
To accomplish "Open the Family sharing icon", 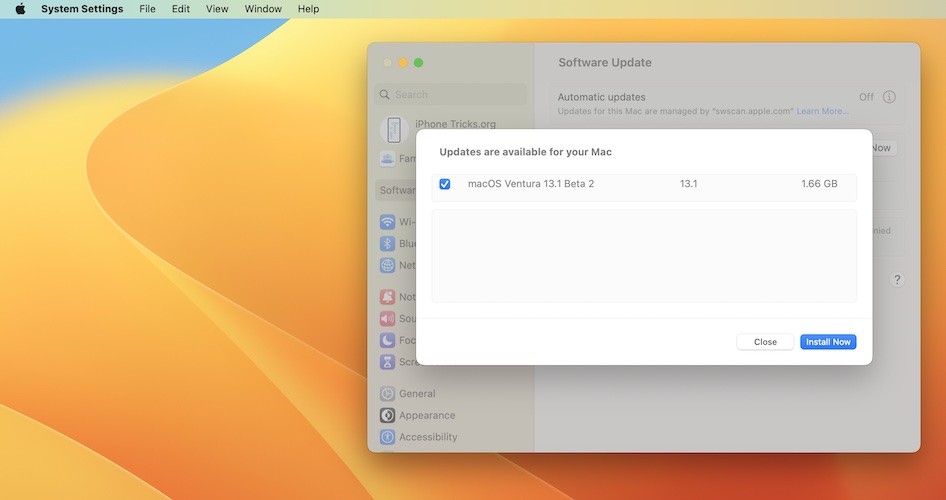I will (387, 159).
